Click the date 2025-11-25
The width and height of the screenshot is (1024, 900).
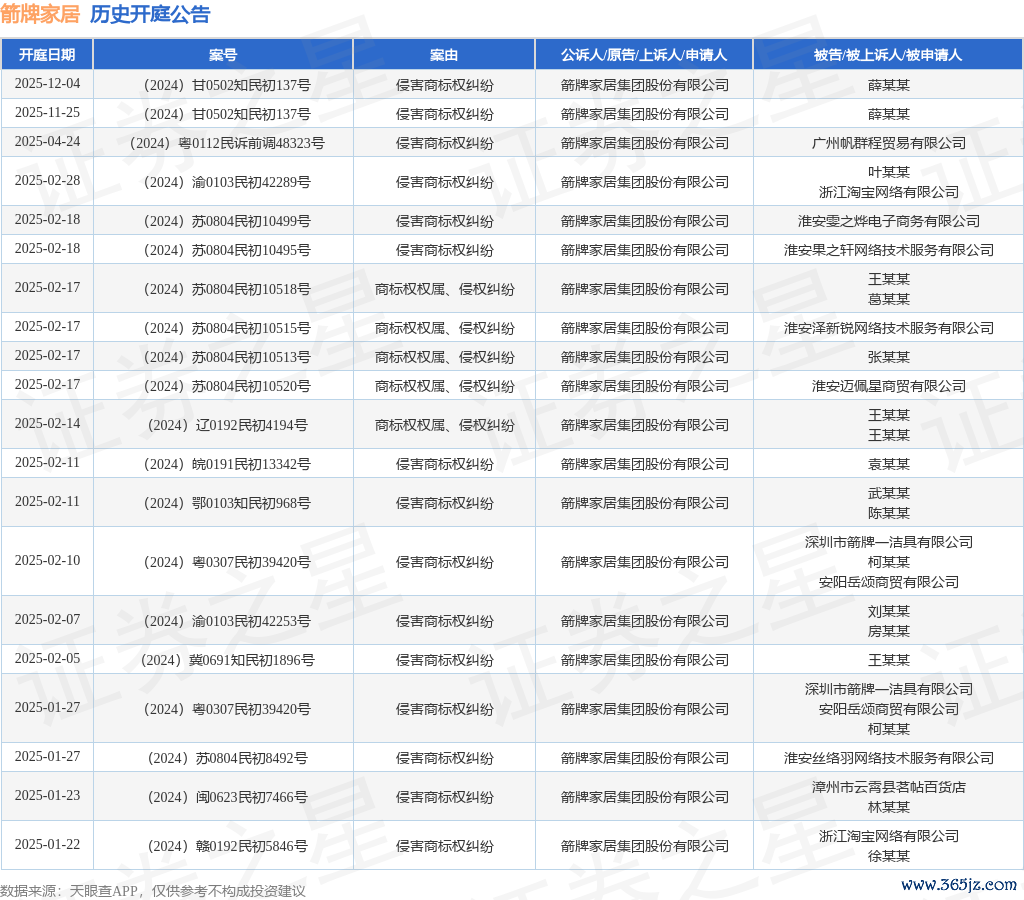47,113
